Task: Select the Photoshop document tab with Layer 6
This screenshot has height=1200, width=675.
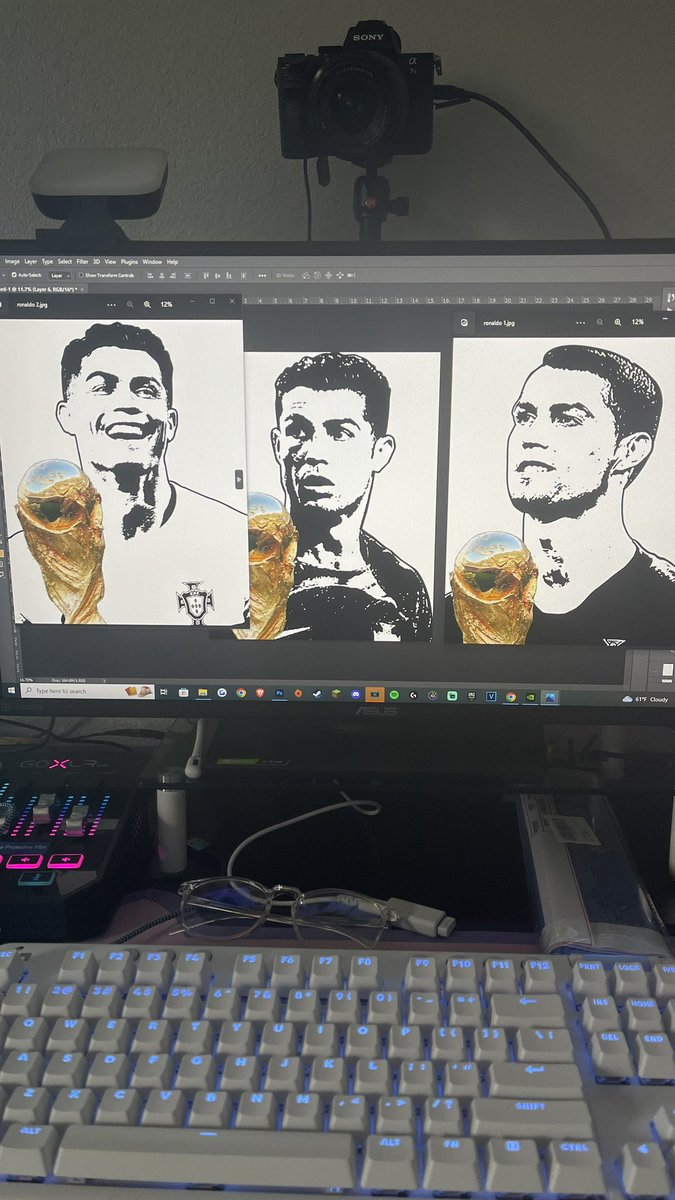Action: tap(40, 288)
